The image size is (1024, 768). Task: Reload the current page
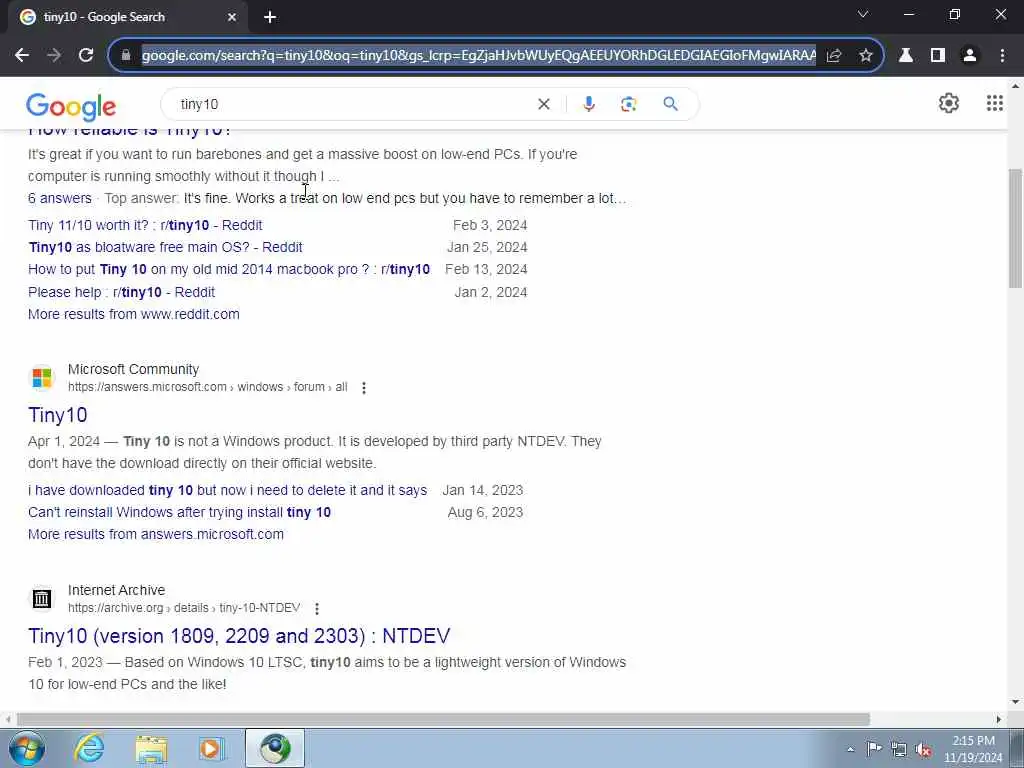[86, 56]
